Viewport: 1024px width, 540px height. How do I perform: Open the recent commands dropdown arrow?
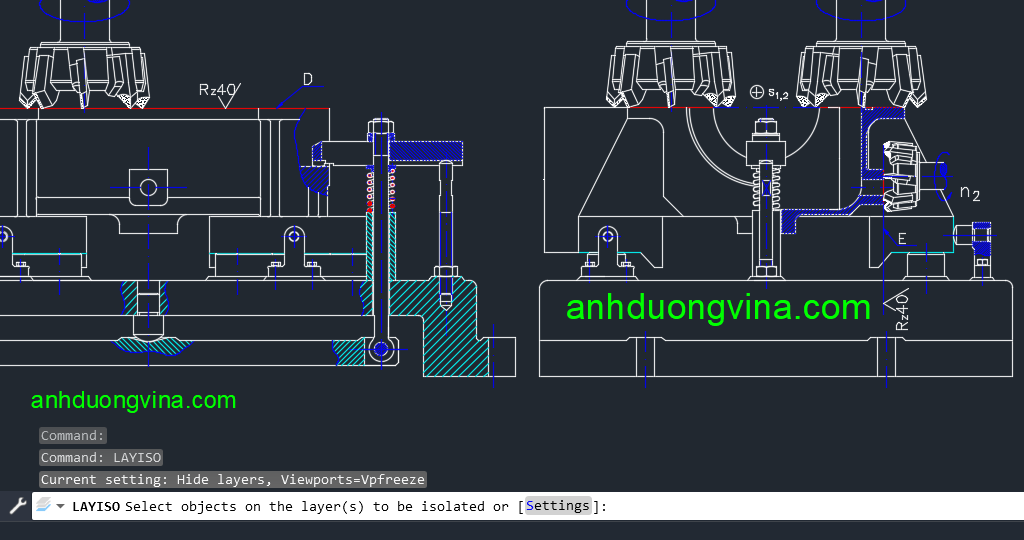pyautogui.click(x=61, y=507)
